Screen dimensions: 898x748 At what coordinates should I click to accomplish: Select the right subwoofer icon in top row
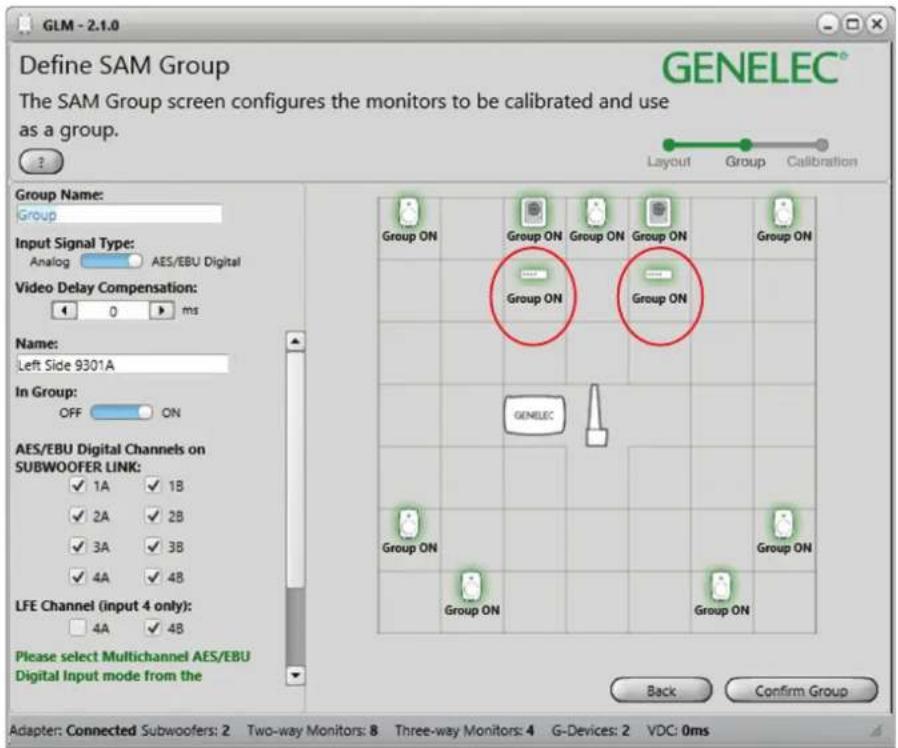tap(659, 212)
